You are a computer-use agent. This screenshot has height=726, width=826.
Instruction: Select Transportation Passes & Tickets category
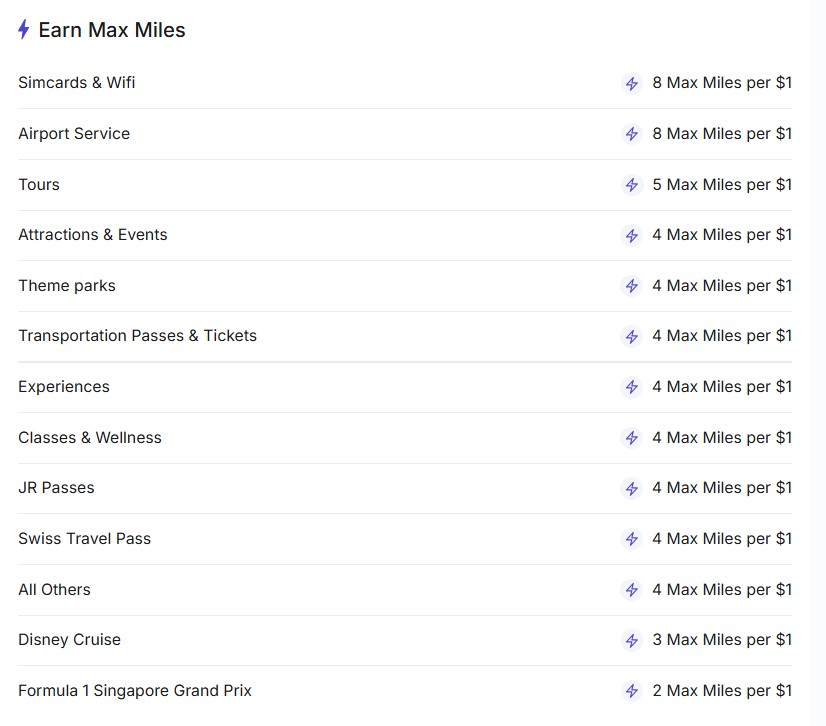pos(137,336)
